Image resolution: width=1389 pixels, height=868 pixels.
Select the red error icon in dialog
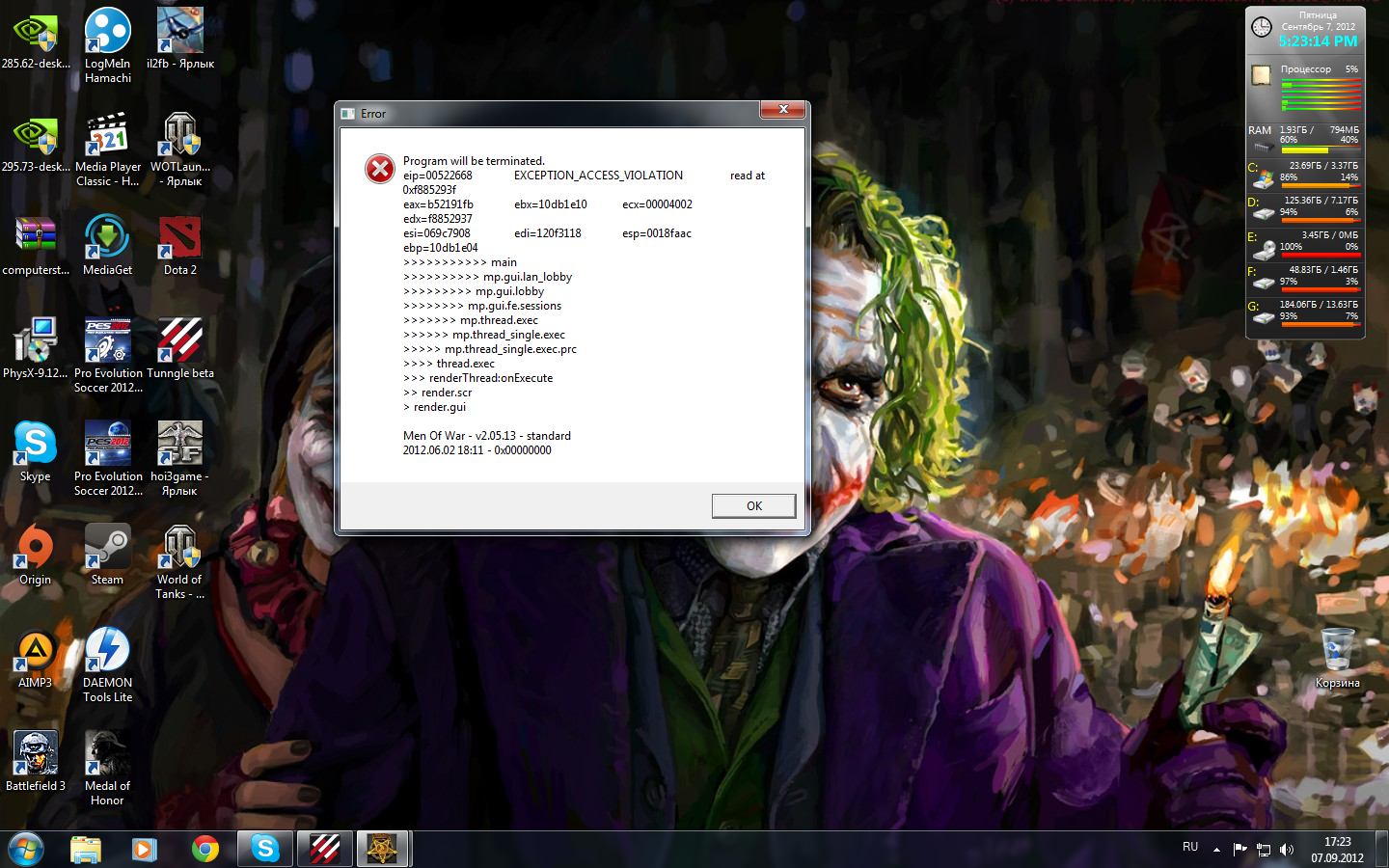click(x=380, y=169)
